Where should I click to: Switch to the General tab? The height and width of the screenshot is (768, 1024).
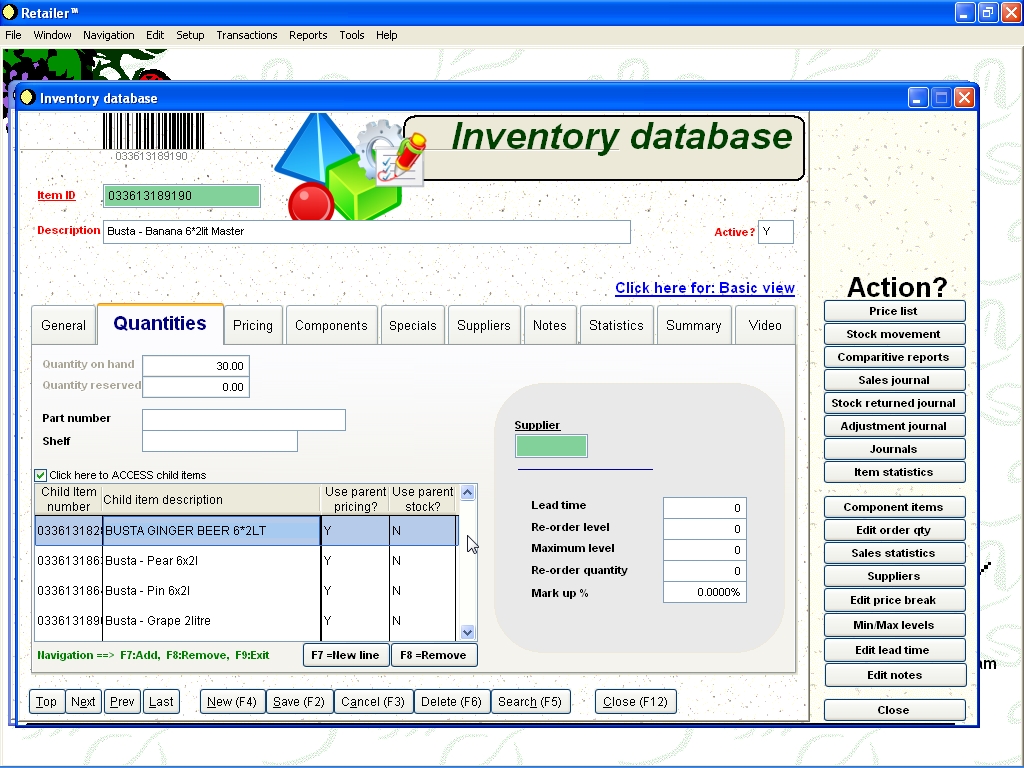click(63, 325)
